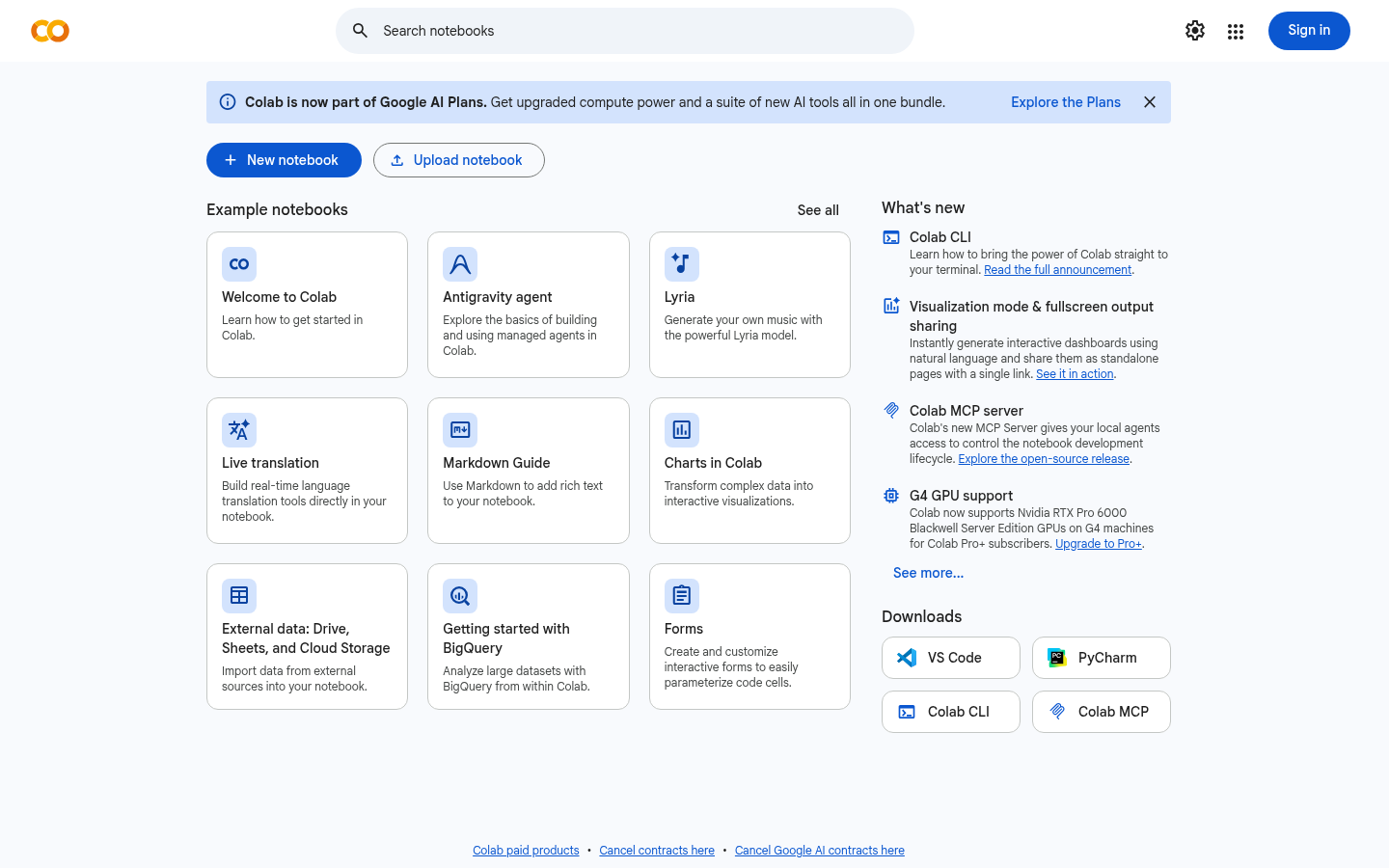Click the Markdown Guide card icon
This screenshot has width=1389, height=868.
pos(460,430)
